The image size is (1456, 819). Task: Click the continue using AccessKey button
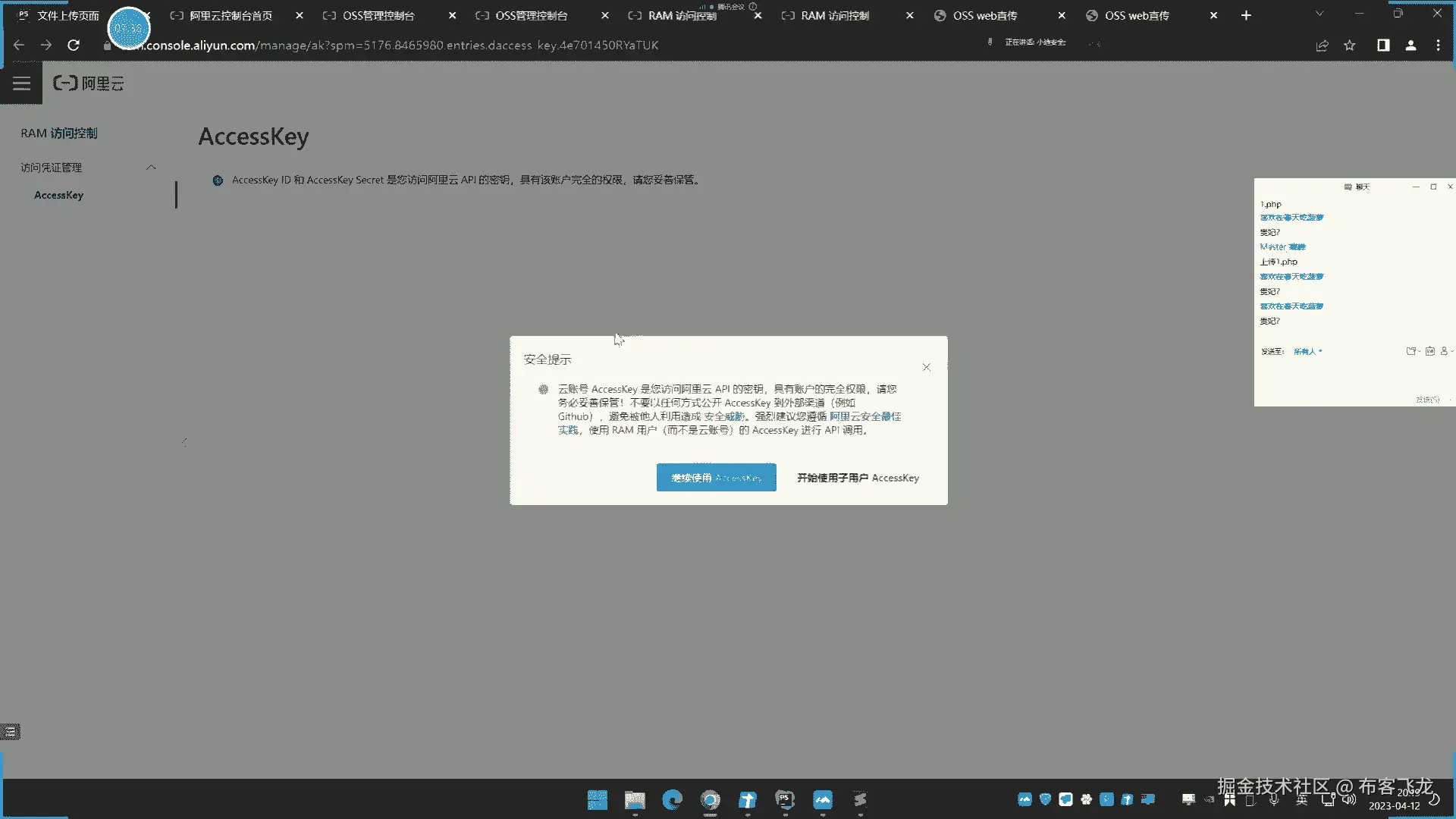pos(716,478)
